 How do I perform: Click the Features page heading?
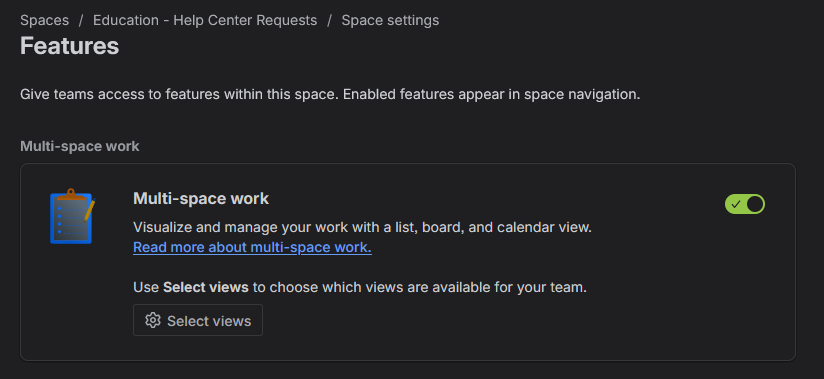point(69,46)
